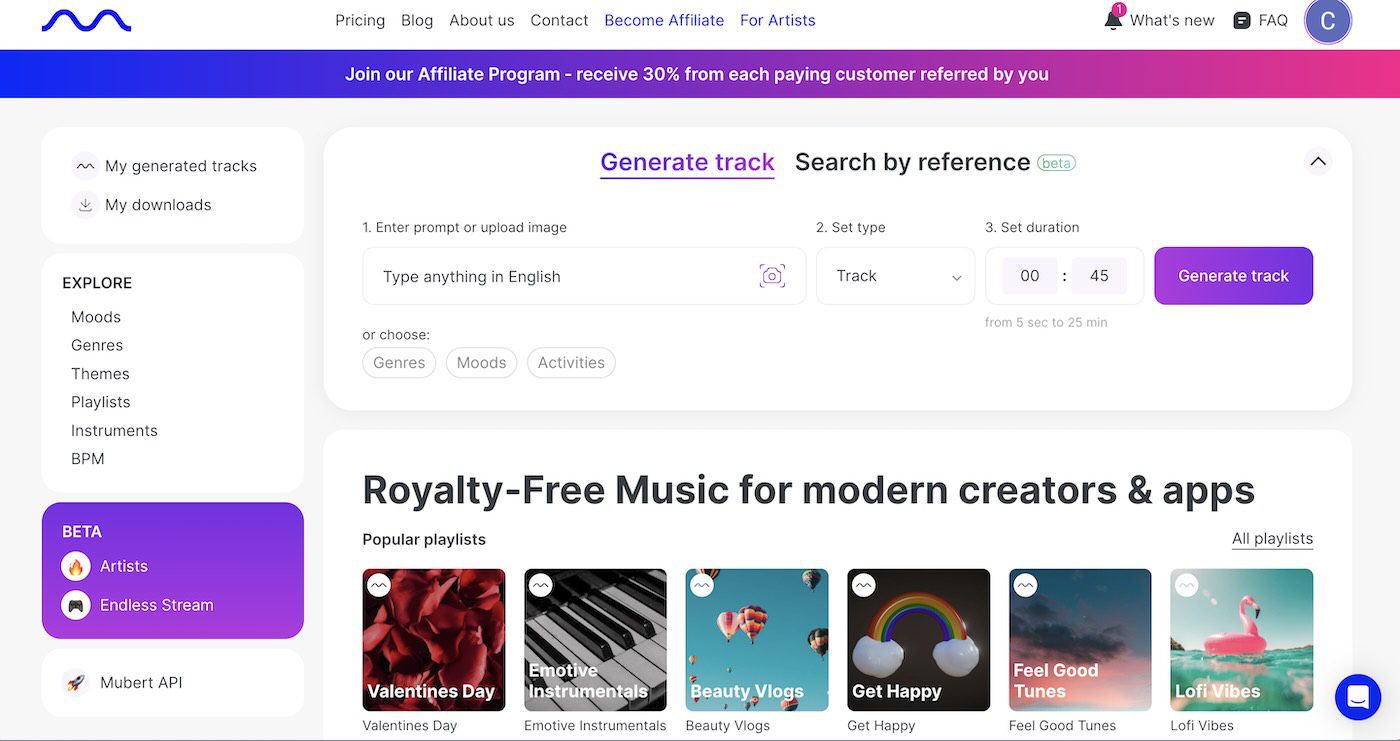Image resolution: width=1400 pixels, height=741 pixels.
Task: Toggle the Moods filter chip
Action: (x=481, y=362)
